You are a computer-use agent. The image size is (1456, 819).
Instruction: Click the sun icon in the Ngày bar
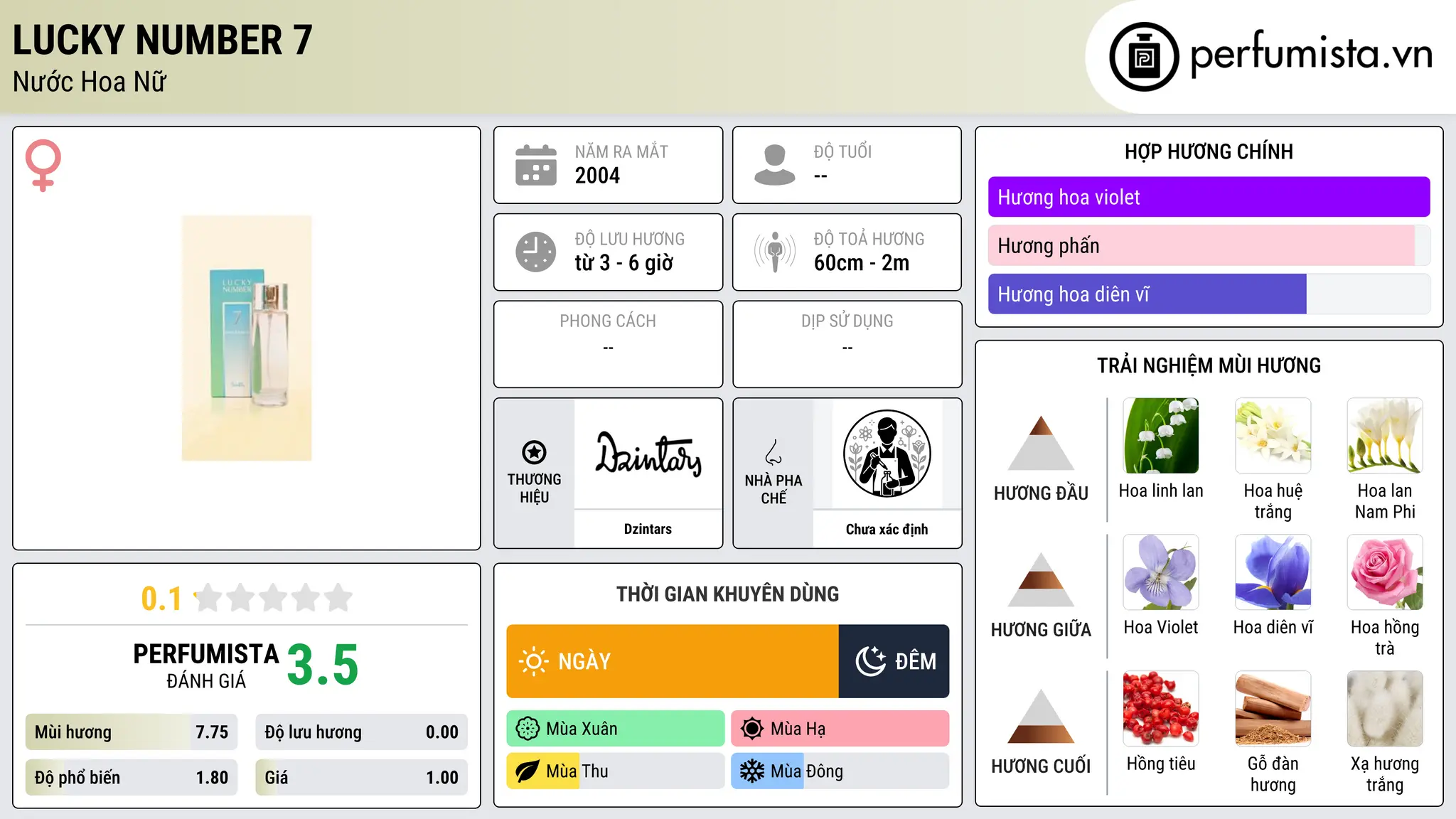[533, 661]
